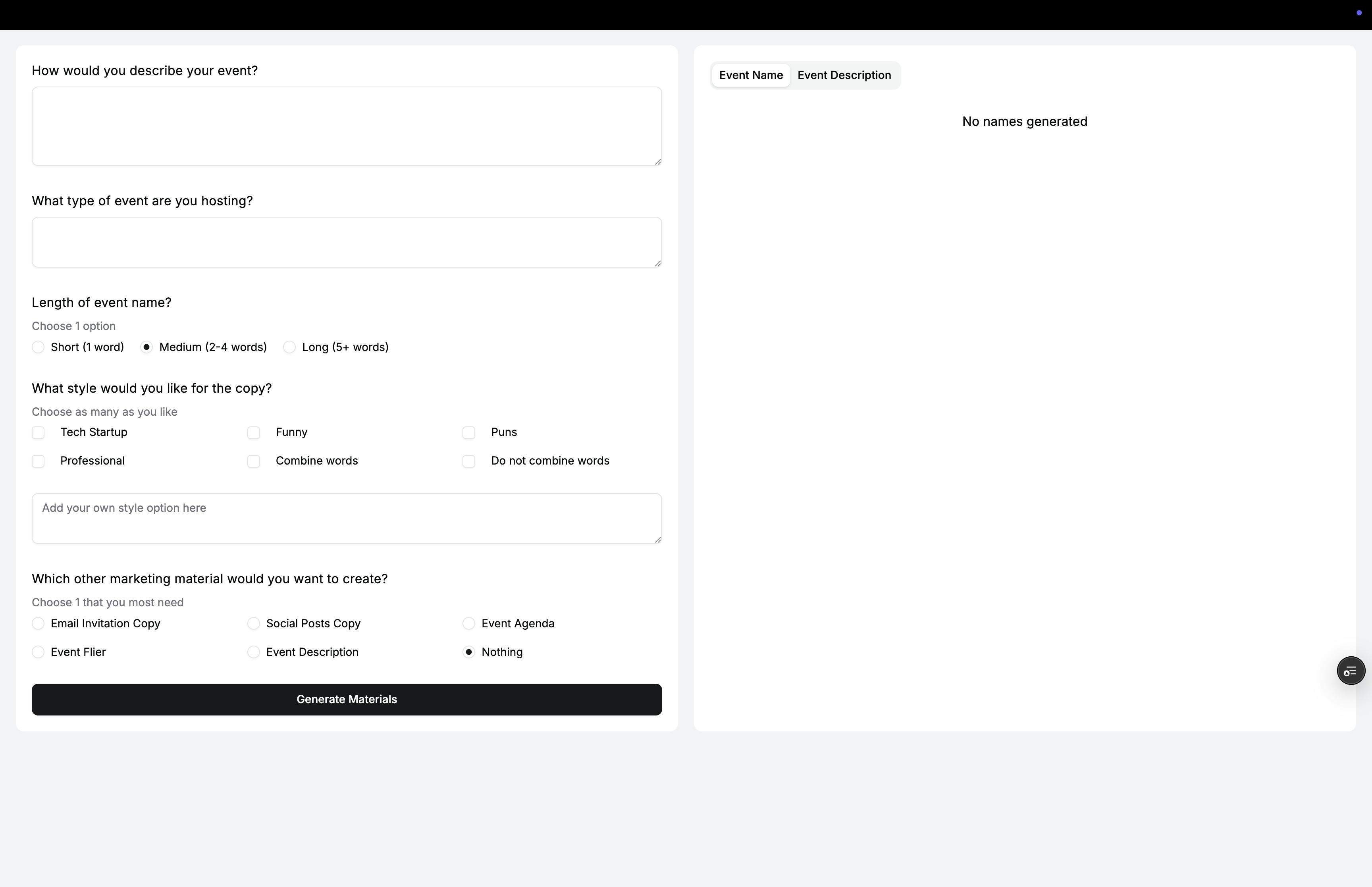Screen dimensions: 1372x887
Task: Select the Event Flier radio option
Action: [38, 653]
